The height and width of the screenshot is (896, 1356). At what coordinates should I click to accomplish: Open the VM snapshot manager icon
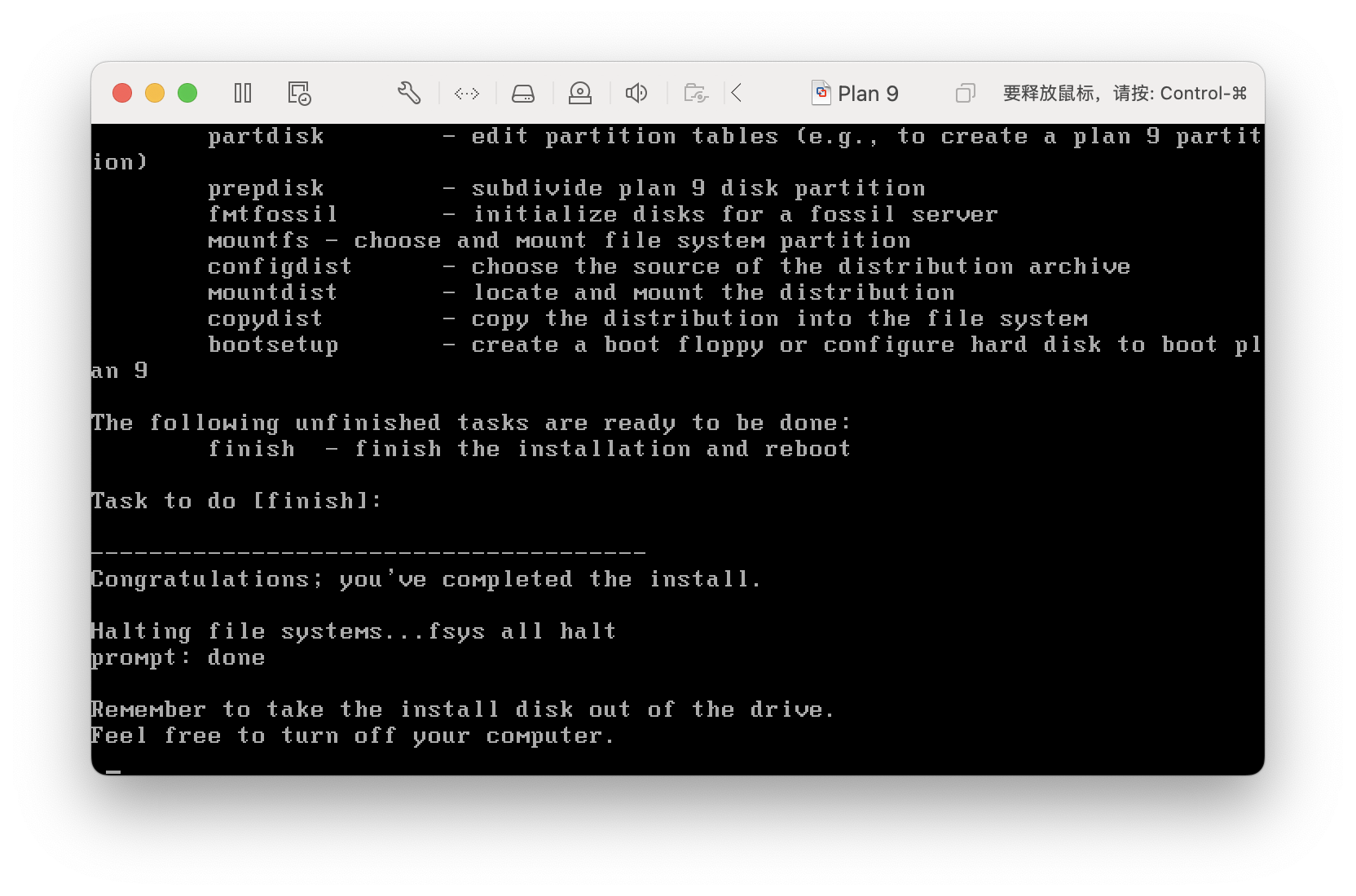point(299,93)
